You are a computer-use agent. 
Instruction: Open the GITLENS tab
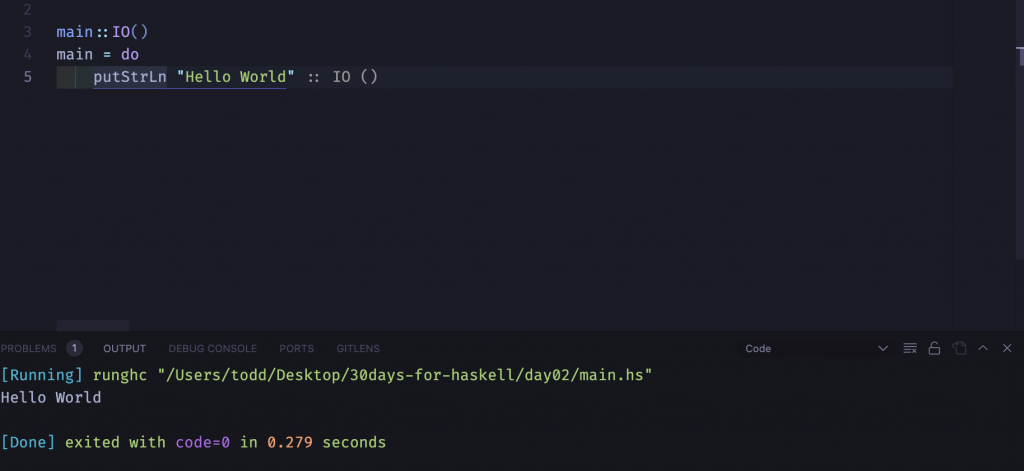coord(358,348)
